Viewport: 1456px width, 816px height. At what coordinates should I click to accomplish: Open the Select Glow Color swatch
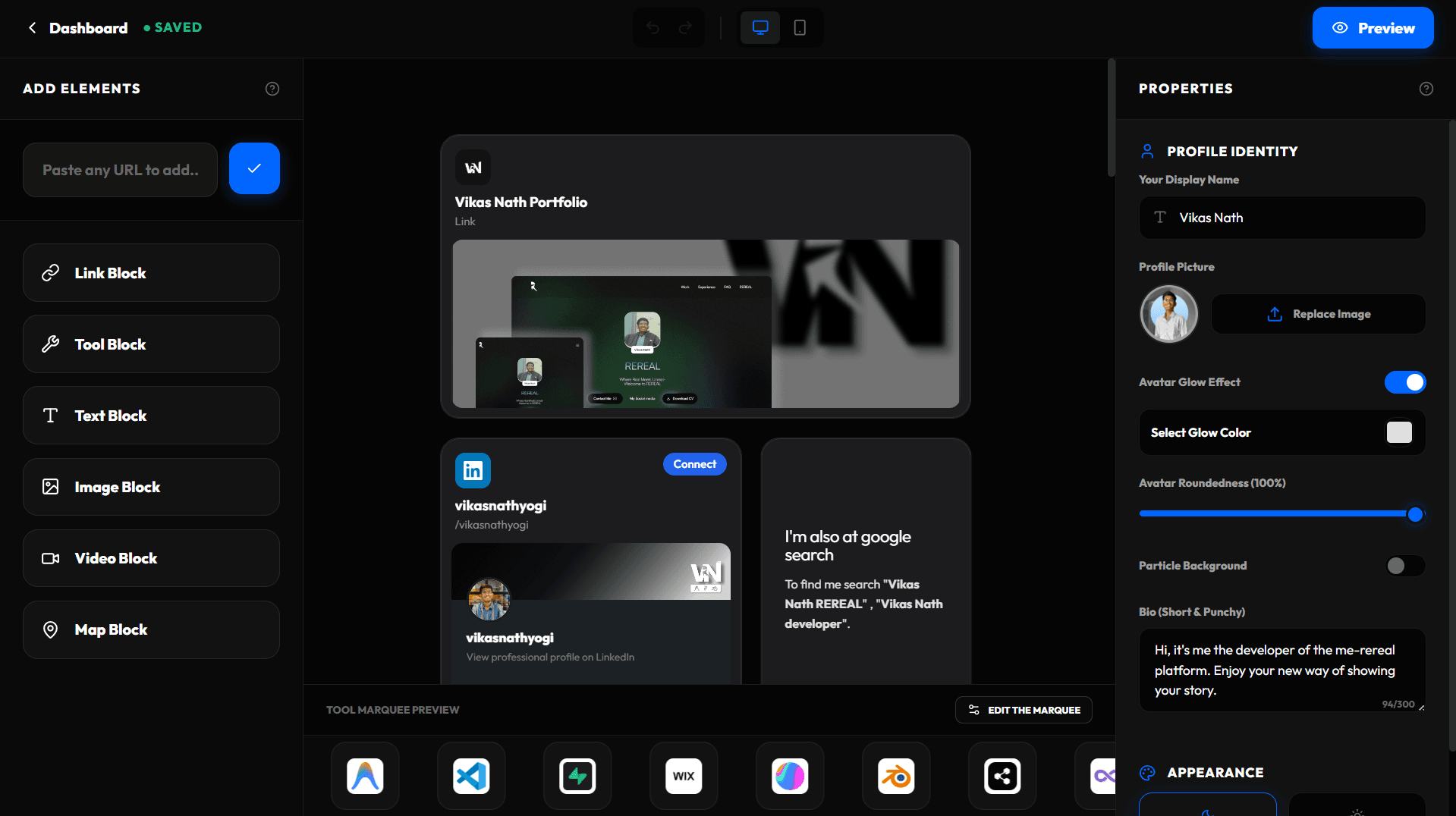pos(1398,432)
